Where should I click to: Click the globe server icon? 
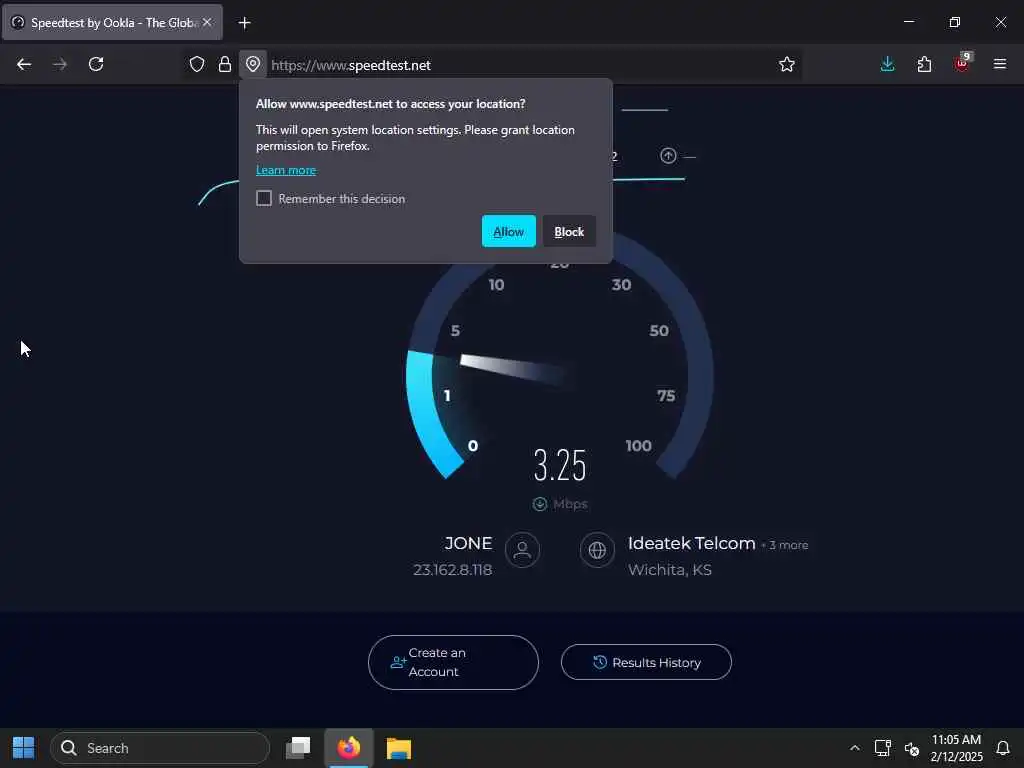[x=597, y=550]
